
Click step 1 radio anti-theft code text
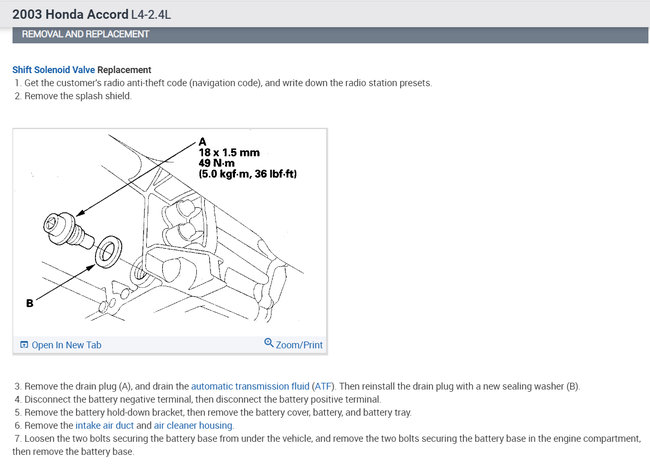223,83
